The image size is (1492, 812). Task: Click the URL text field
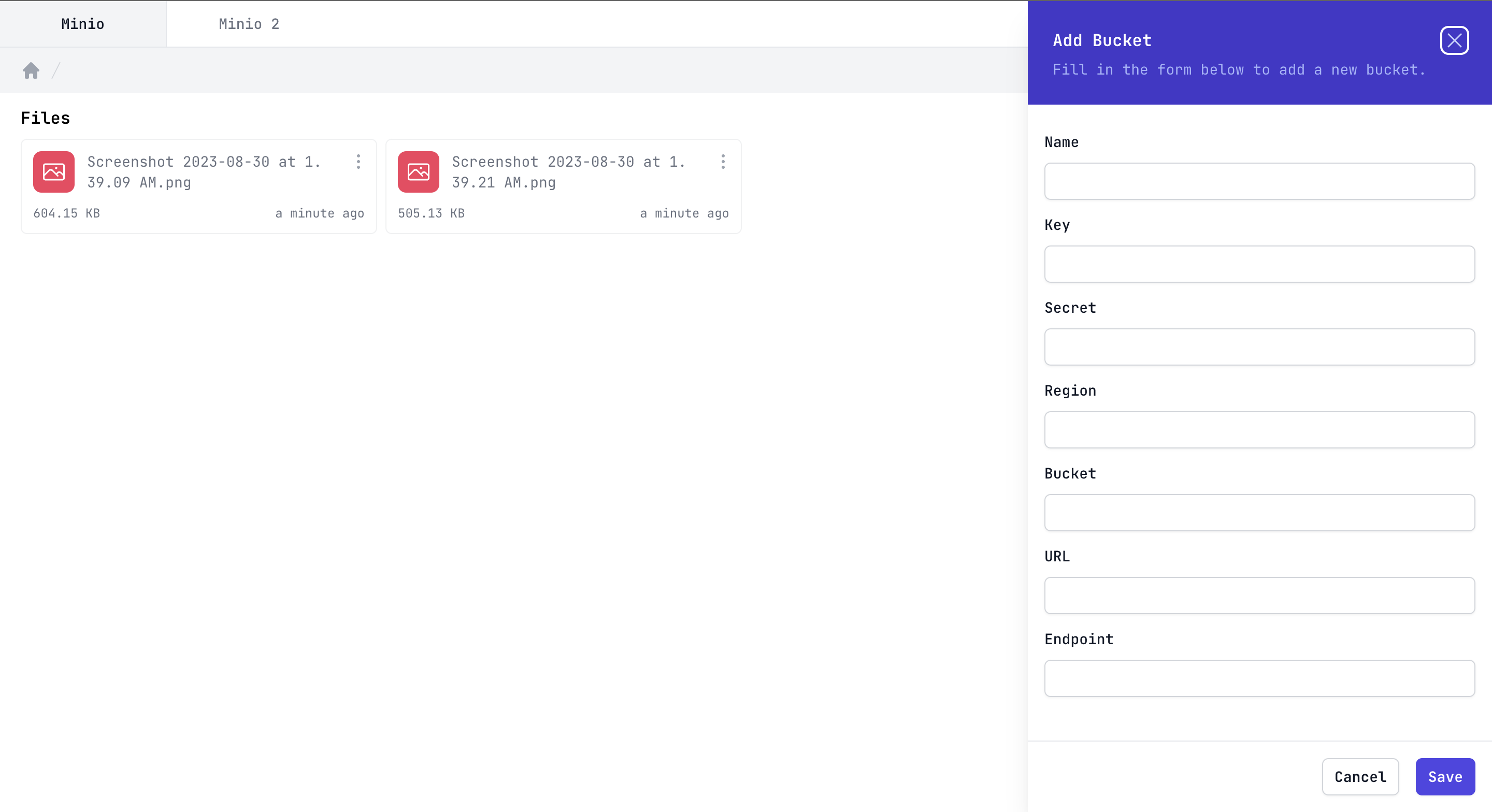point(1259,596)
